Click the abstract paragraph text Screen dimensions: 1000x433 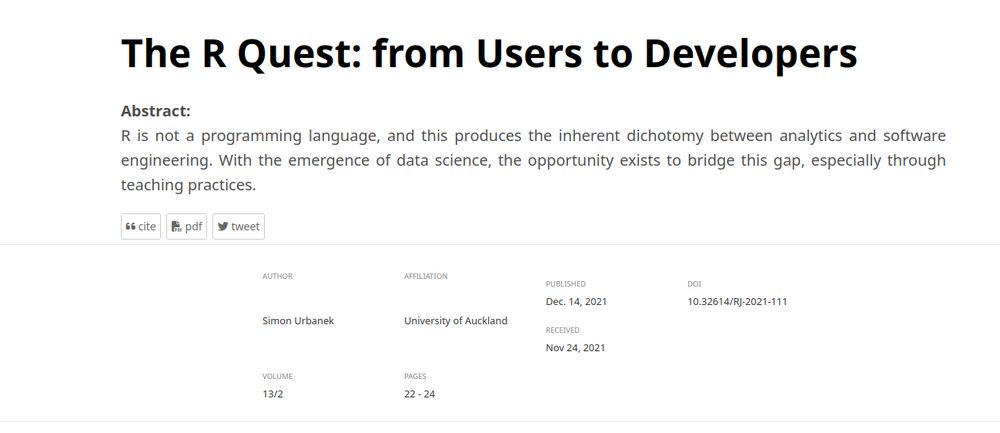pyautogui.click(x=533, y=161)
